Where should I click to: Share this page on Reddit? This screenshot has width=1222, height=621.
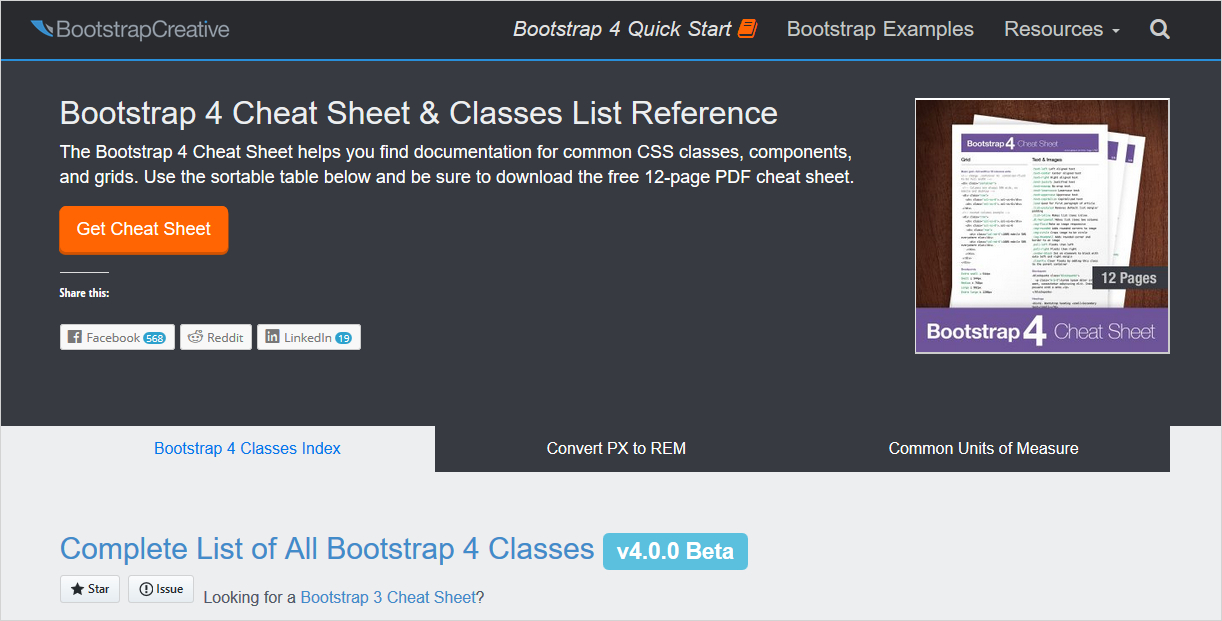click(216, 337)
